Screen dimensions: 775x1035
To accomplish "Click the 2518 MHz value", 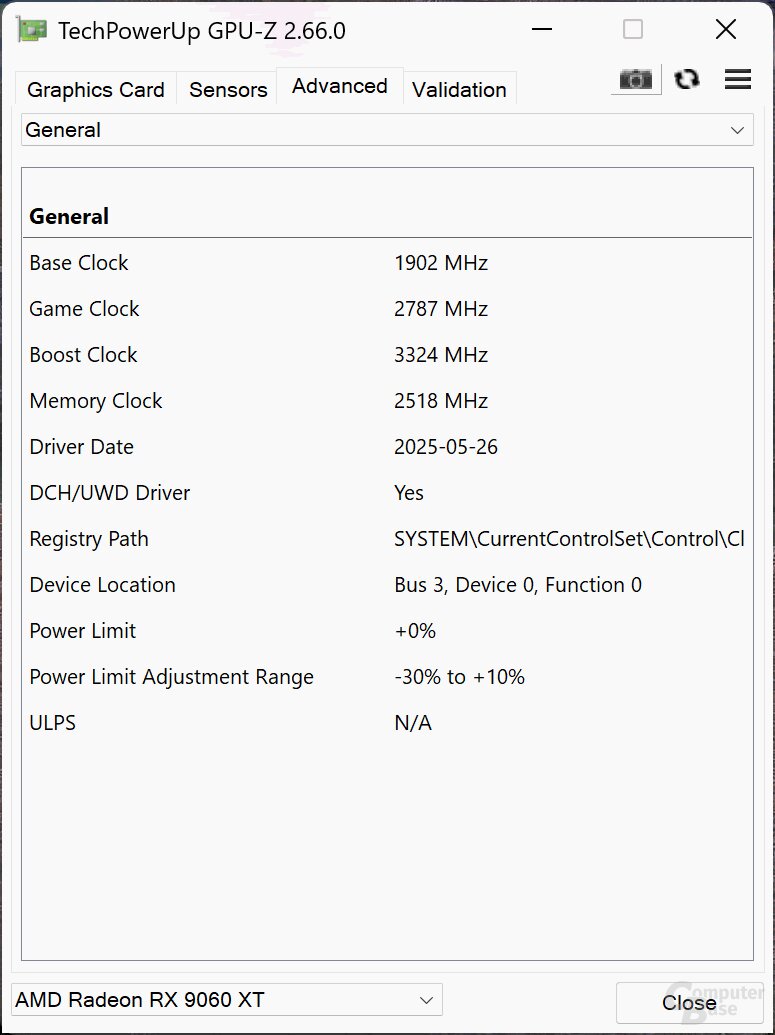I will 441,401.
